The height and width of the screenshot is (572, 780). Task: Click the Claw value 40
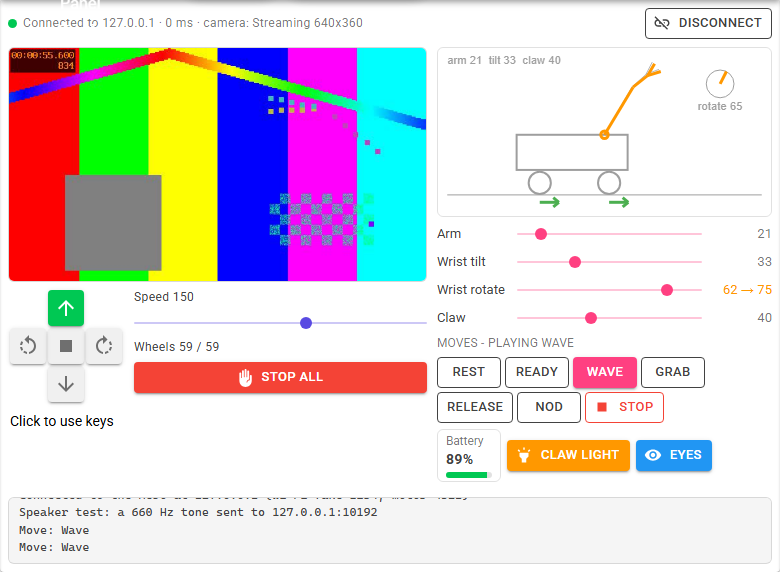point(764,318)
